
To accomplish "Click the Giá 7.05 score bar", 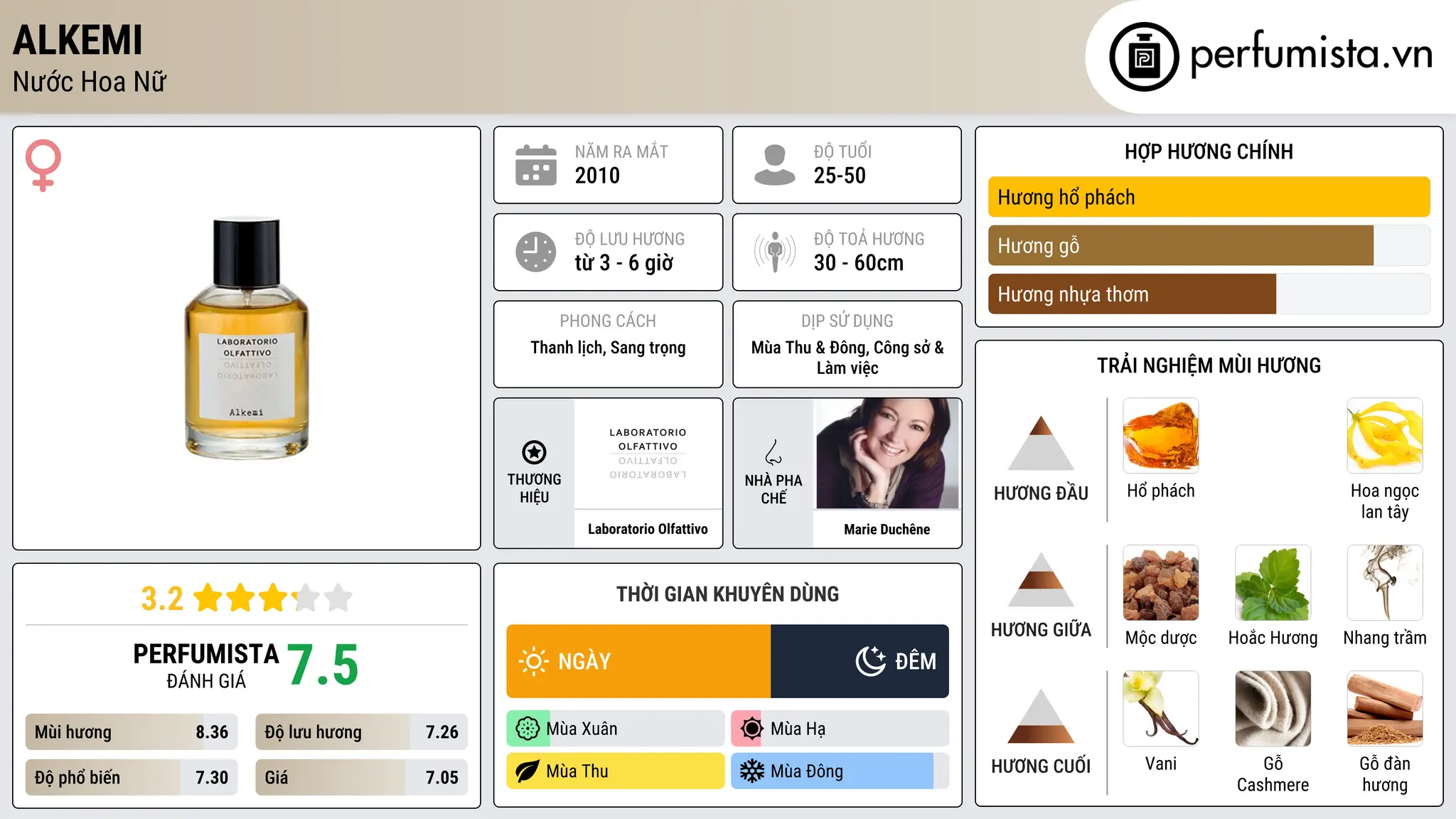I will pyautogui.click(x=361, y=778).
